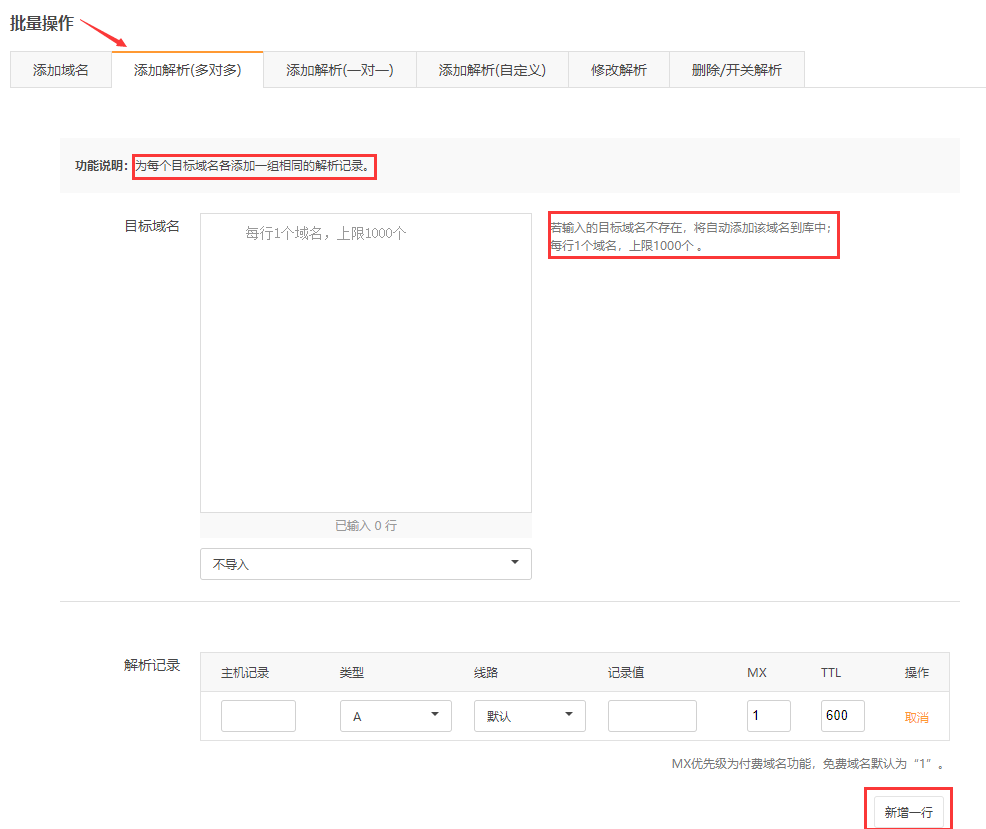Image resolution: width=986 pixels, height=829 pixels.
Task: Click the 已输入 0 行 counter bar
Action: click(366, 526)
